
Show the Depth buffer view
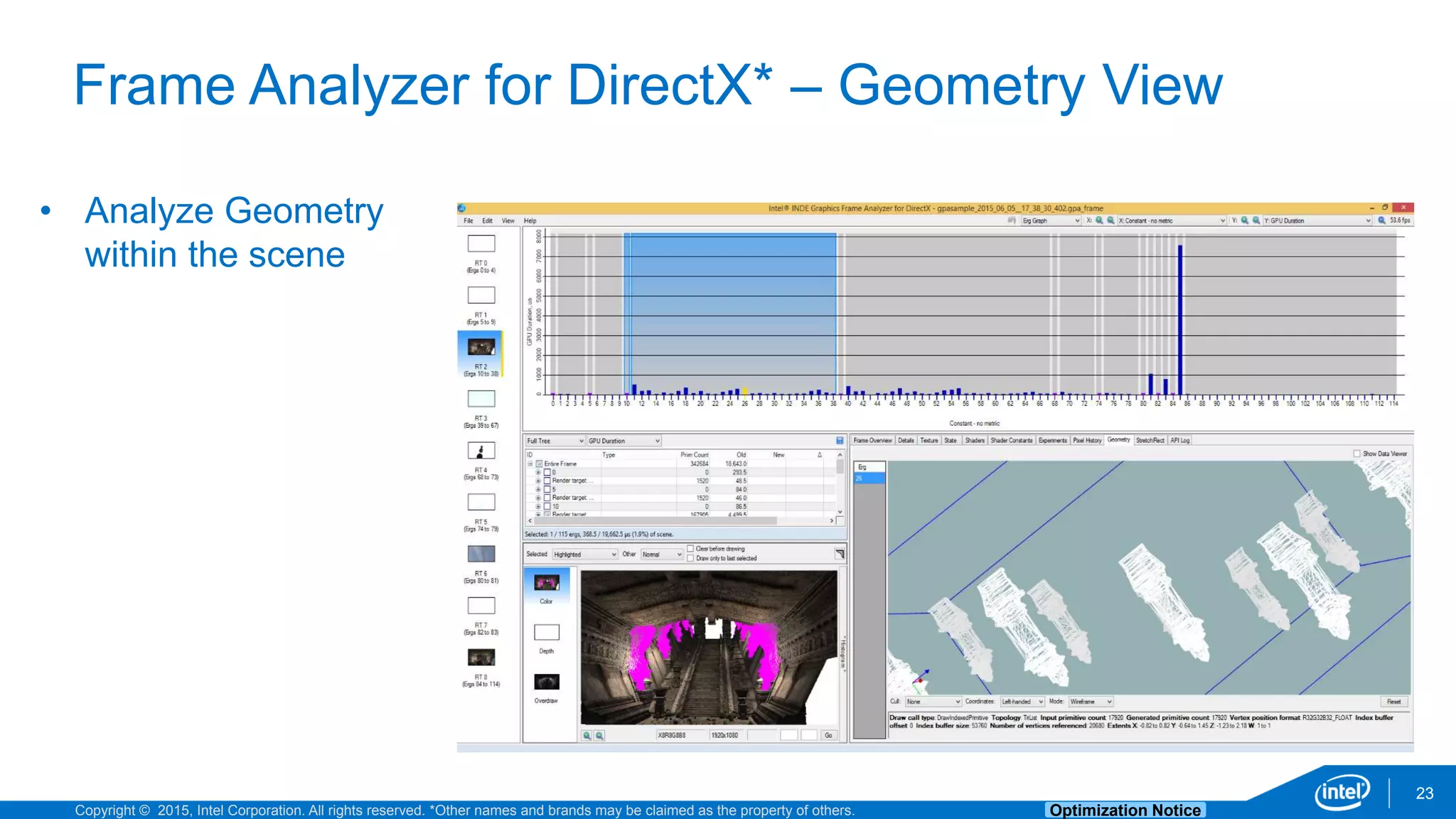tap(547, 632)
